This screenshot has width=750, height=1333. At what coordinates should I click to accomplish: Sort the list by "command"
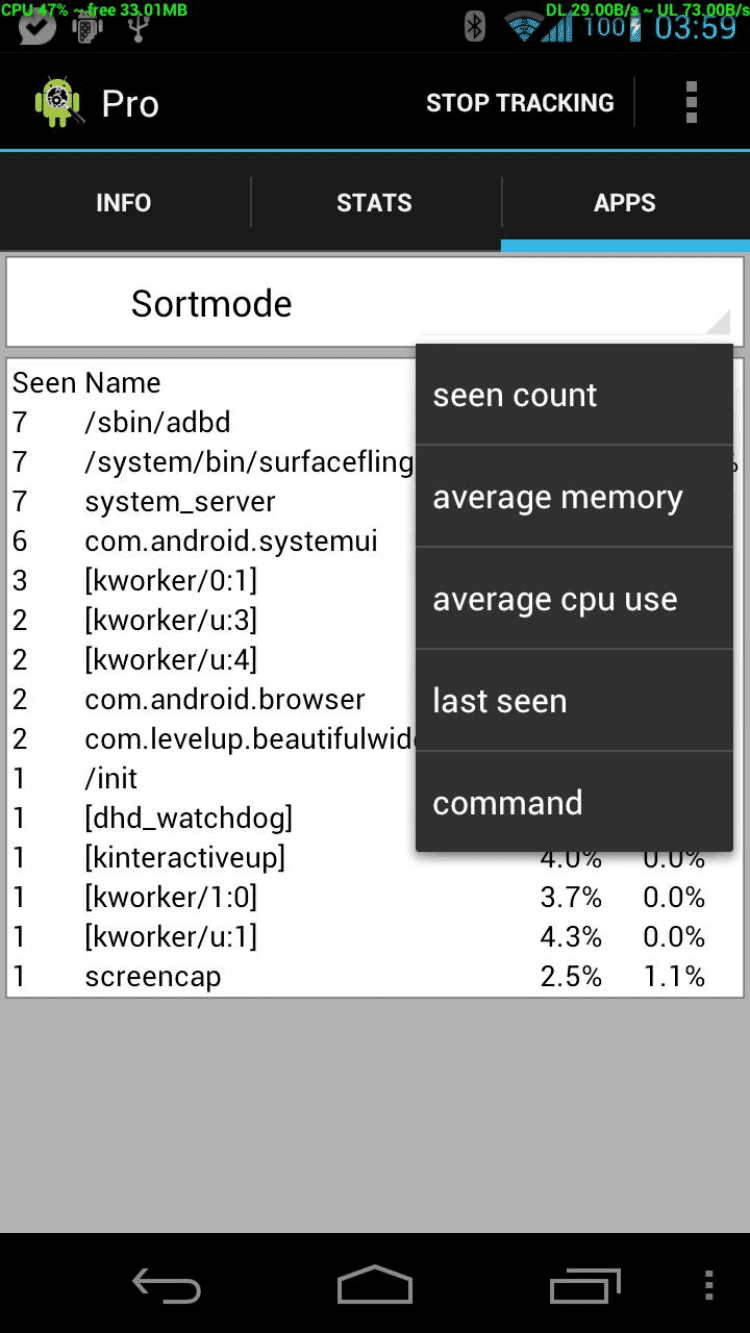(574, 803)
